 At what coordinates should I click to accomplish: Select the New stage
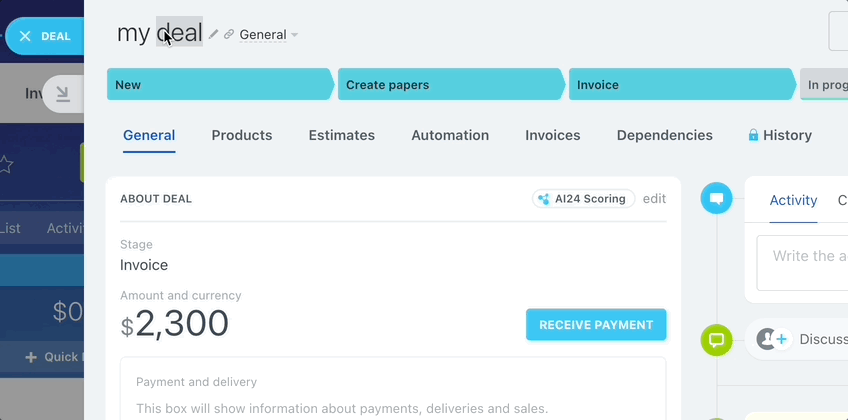(x=221, y=84)
